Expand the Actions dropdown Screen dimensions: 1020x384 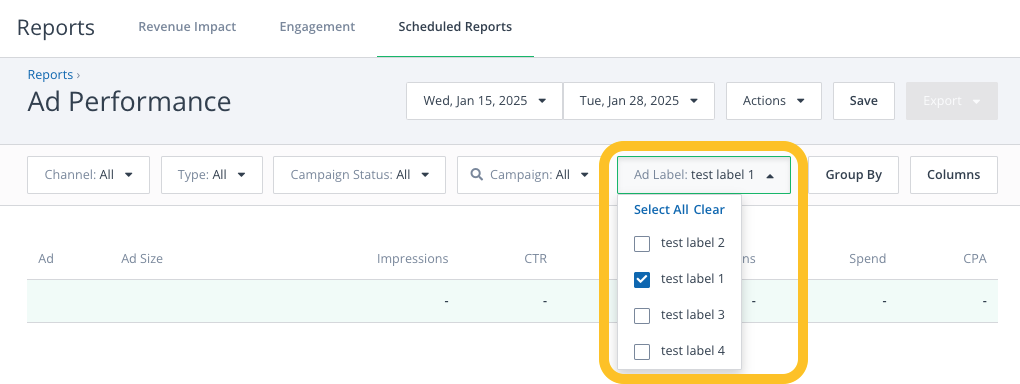(773, 101)
